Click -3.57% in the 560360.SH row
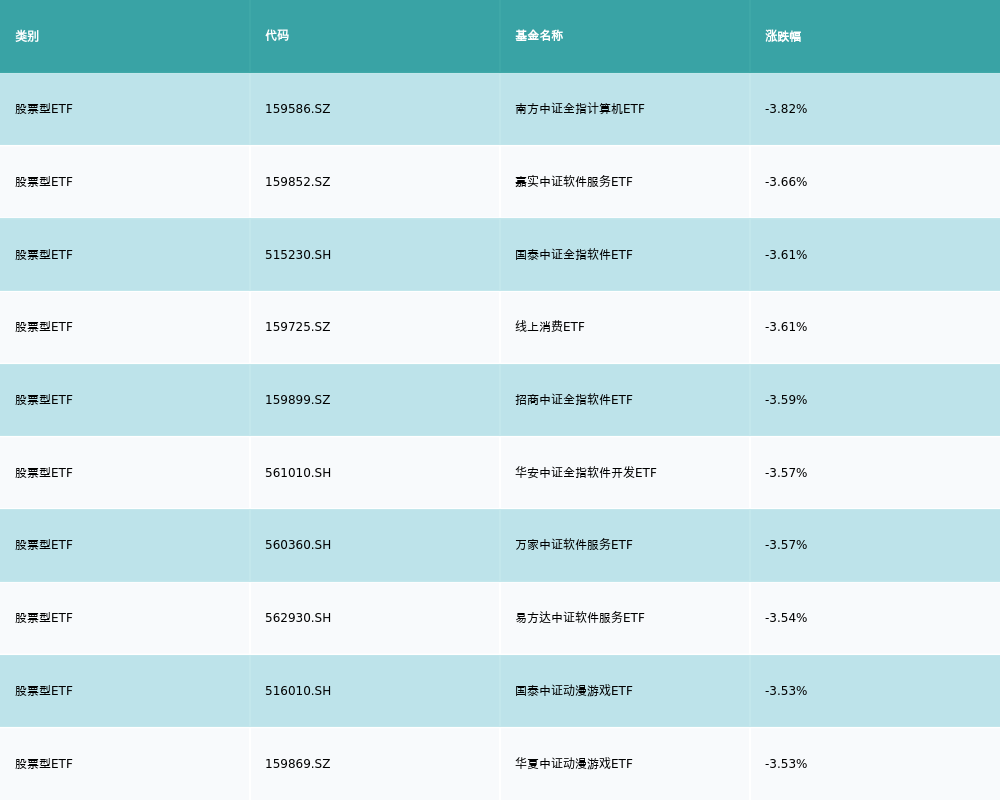Image resolution: width=1000 pixels, height=800 pixels. (x=786, y=545)
